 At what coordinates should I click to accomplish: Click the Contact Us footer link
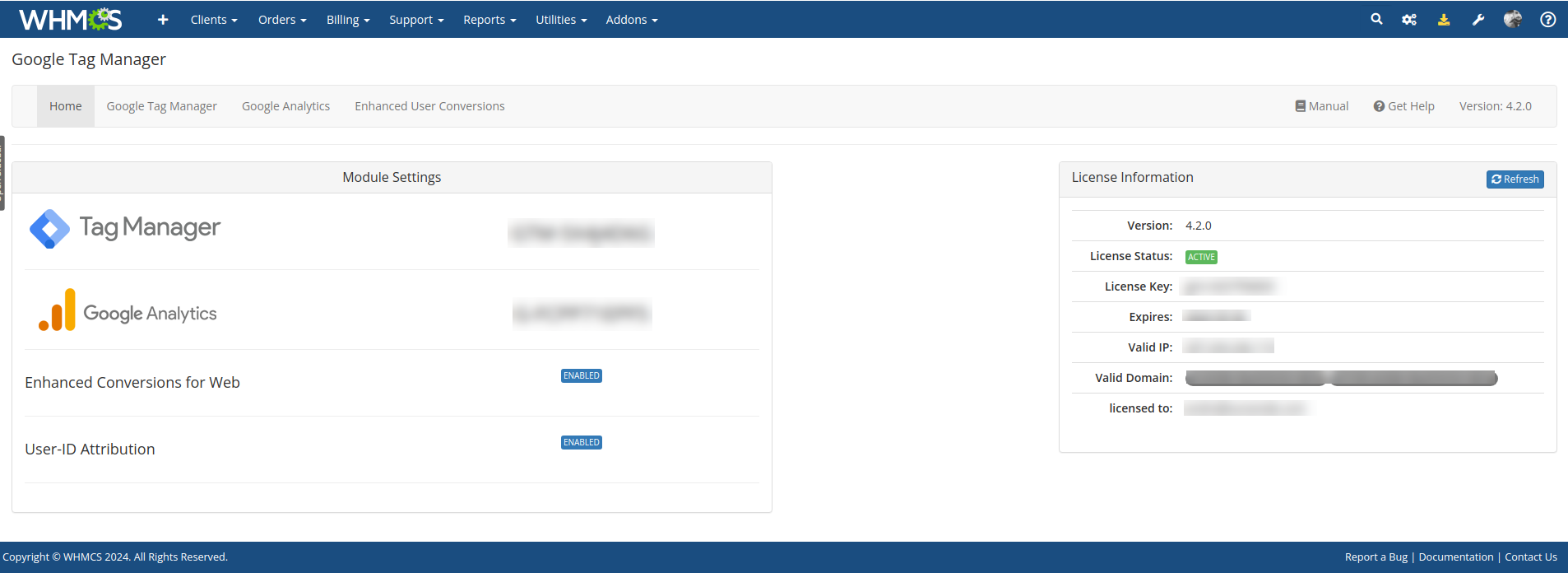[1531, 557]
